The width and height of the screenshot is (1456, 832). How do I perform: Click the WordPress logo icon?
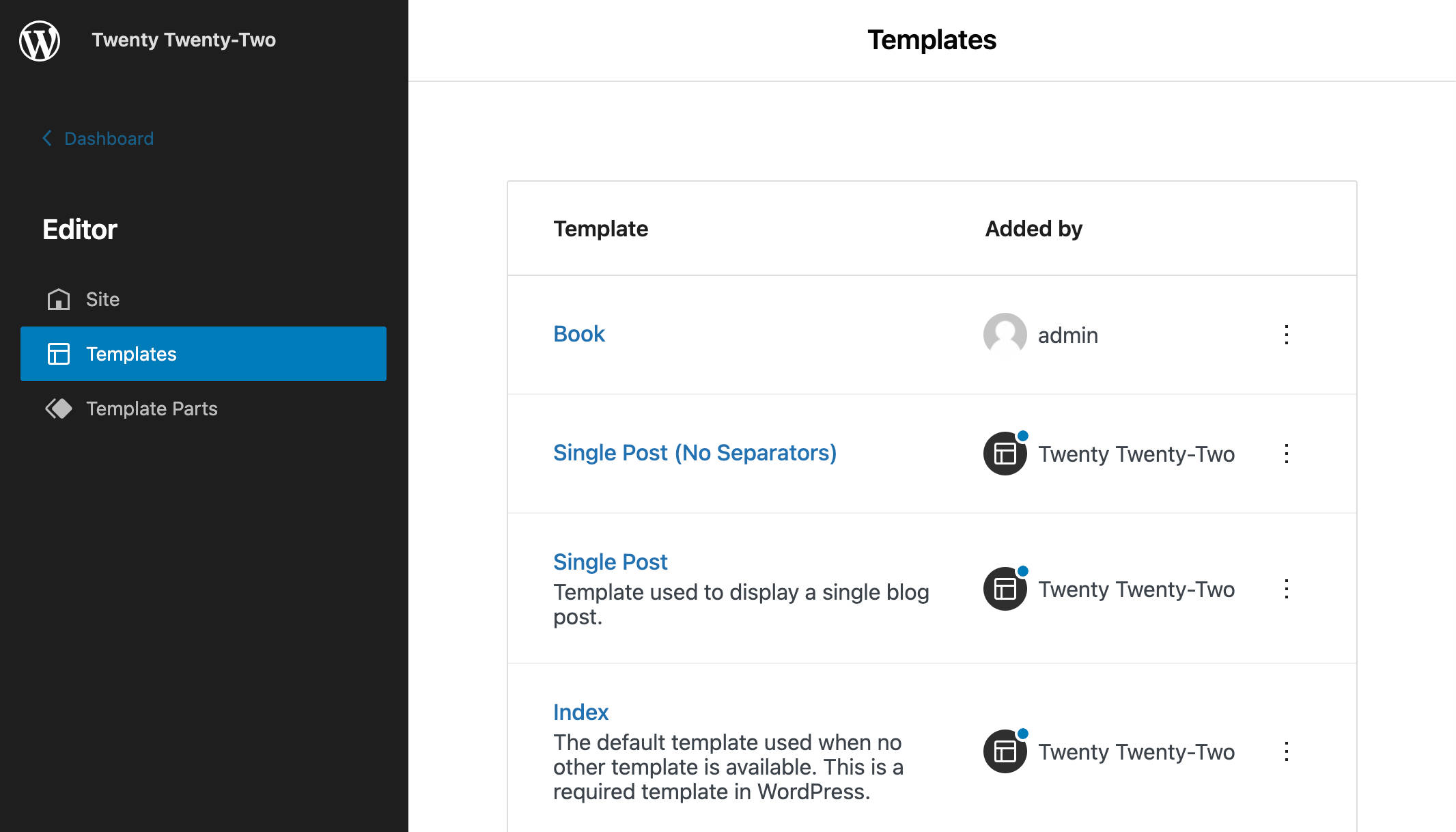coord(41,40)
